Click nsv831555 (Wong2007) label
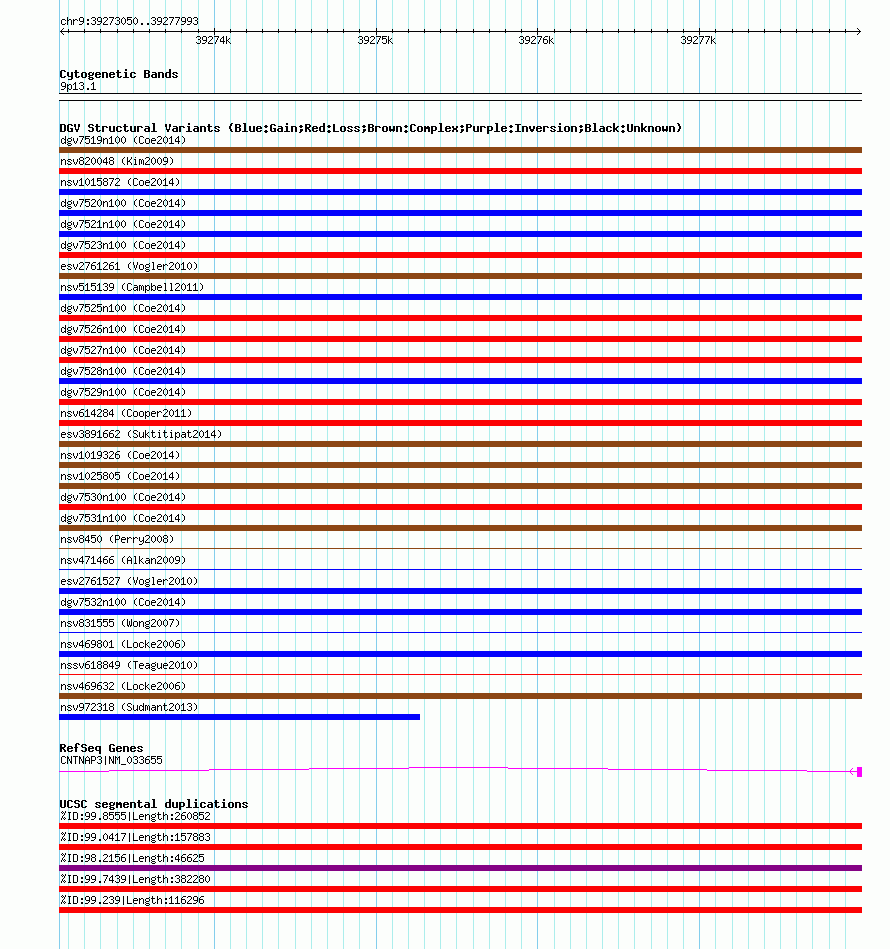Image resolution: width=890 pixels, height=949 pixels. tap(120, 623)
